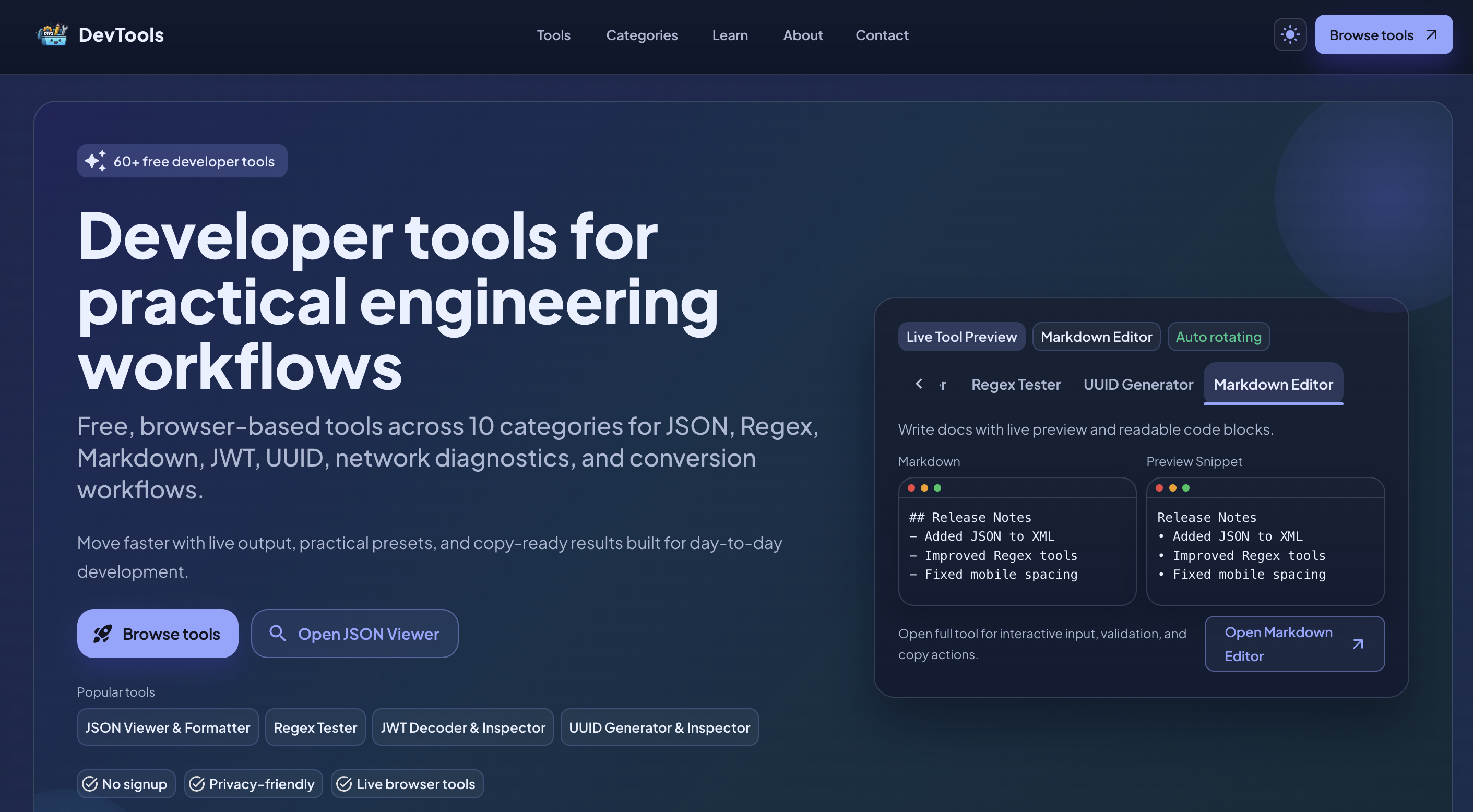Open the UUID Generator & Inspector chip

659,727
